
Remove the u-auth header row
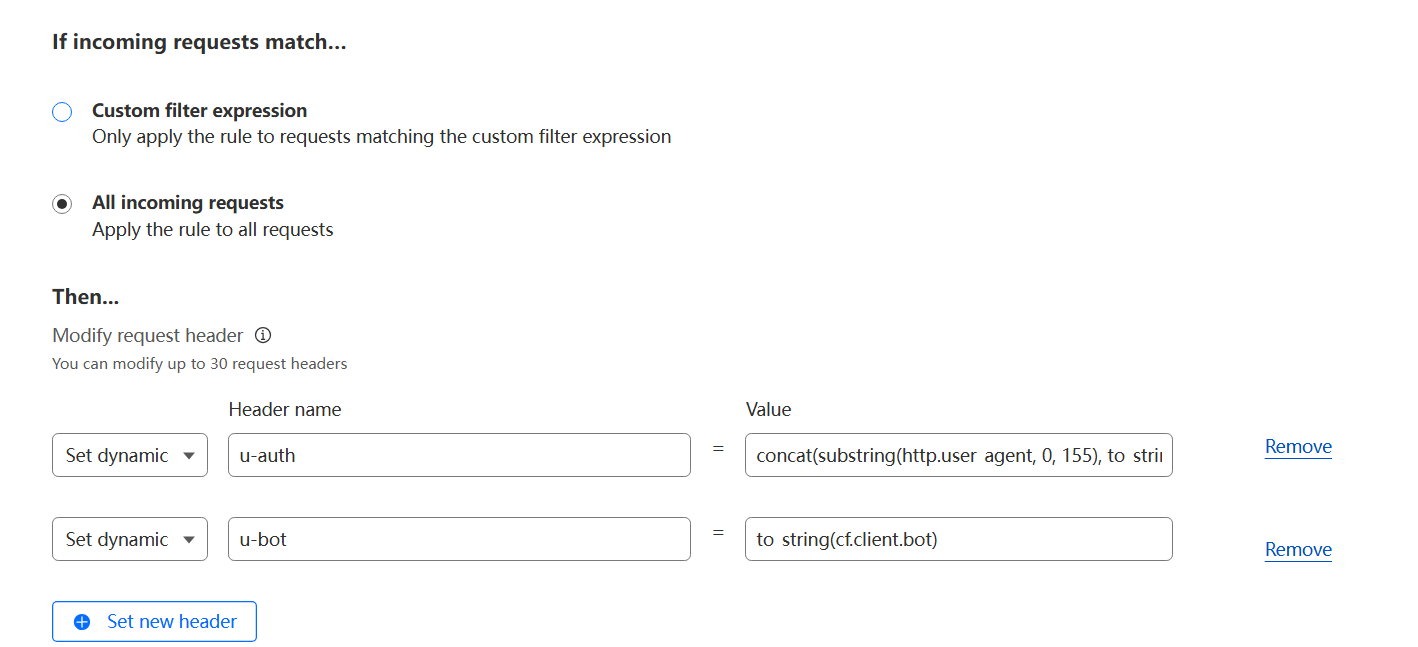(1298, 447)
